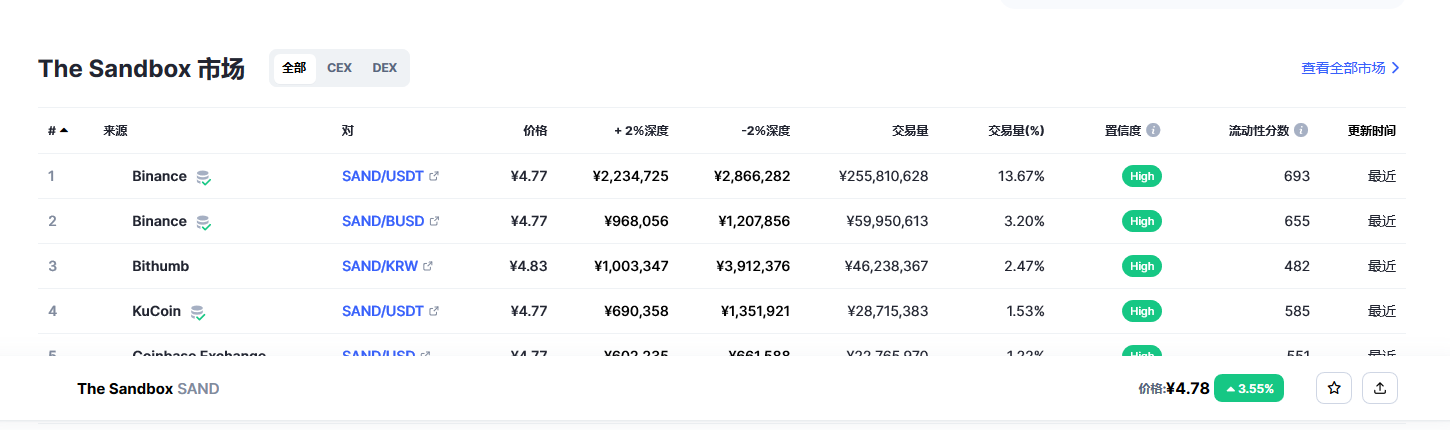Click the 置信度 info icon
Viewport: 1450px width, 430px height.
pyautogui.click(x=1153, y=130)
